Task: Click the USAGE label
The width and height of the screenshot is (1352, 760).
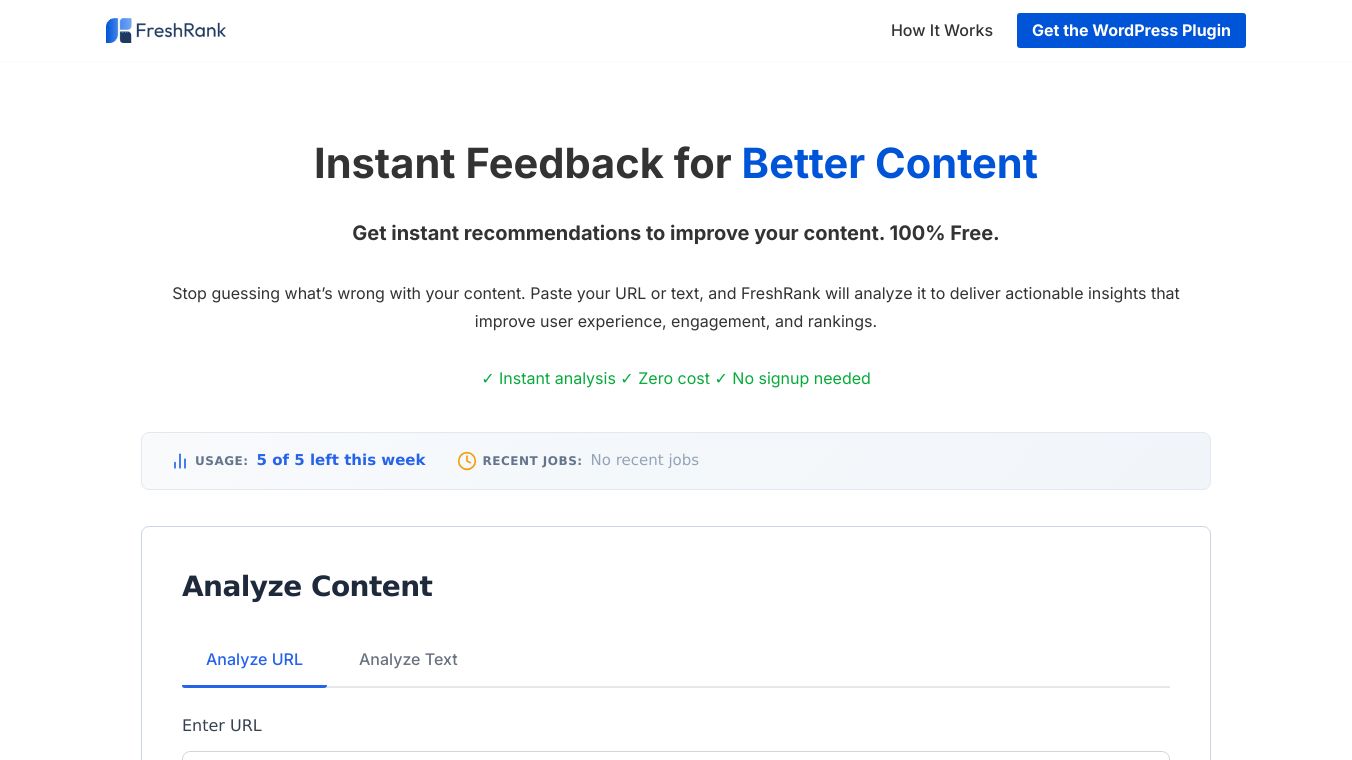Action: pyautogui.click(x=221, y=461)
